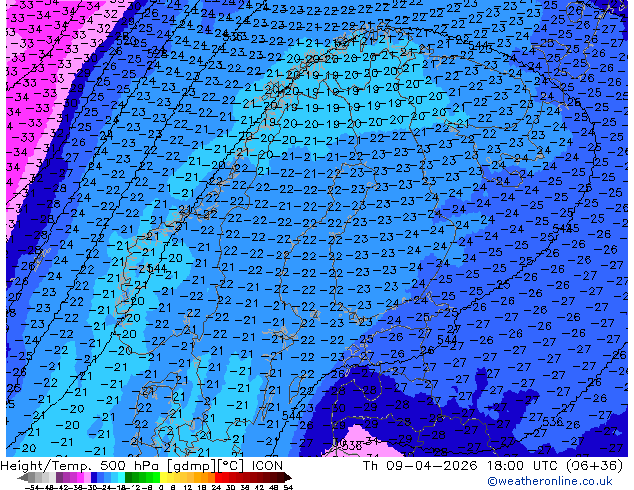Select the bright red swatch at 24
The width and height of the screenshot is (634, 490).
coord(218,477)
